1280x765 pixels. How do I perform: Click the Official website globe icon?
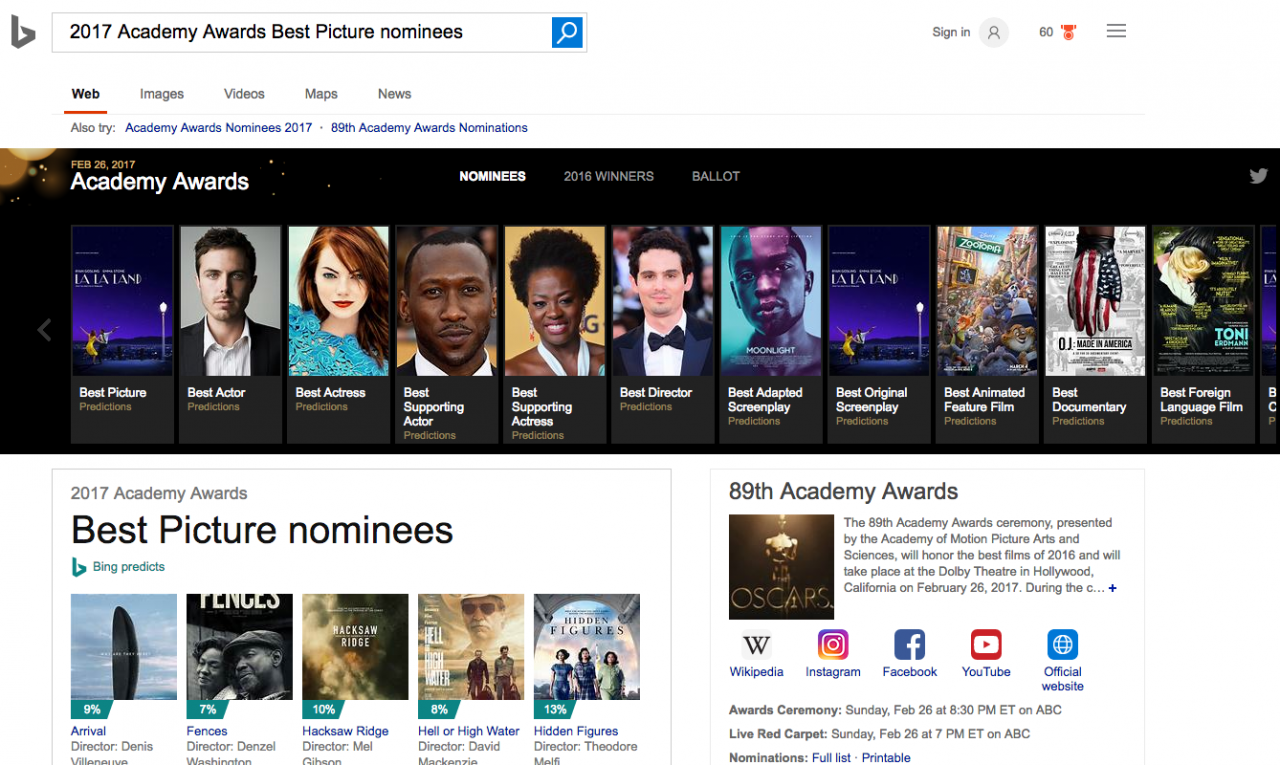point(1062,645)
